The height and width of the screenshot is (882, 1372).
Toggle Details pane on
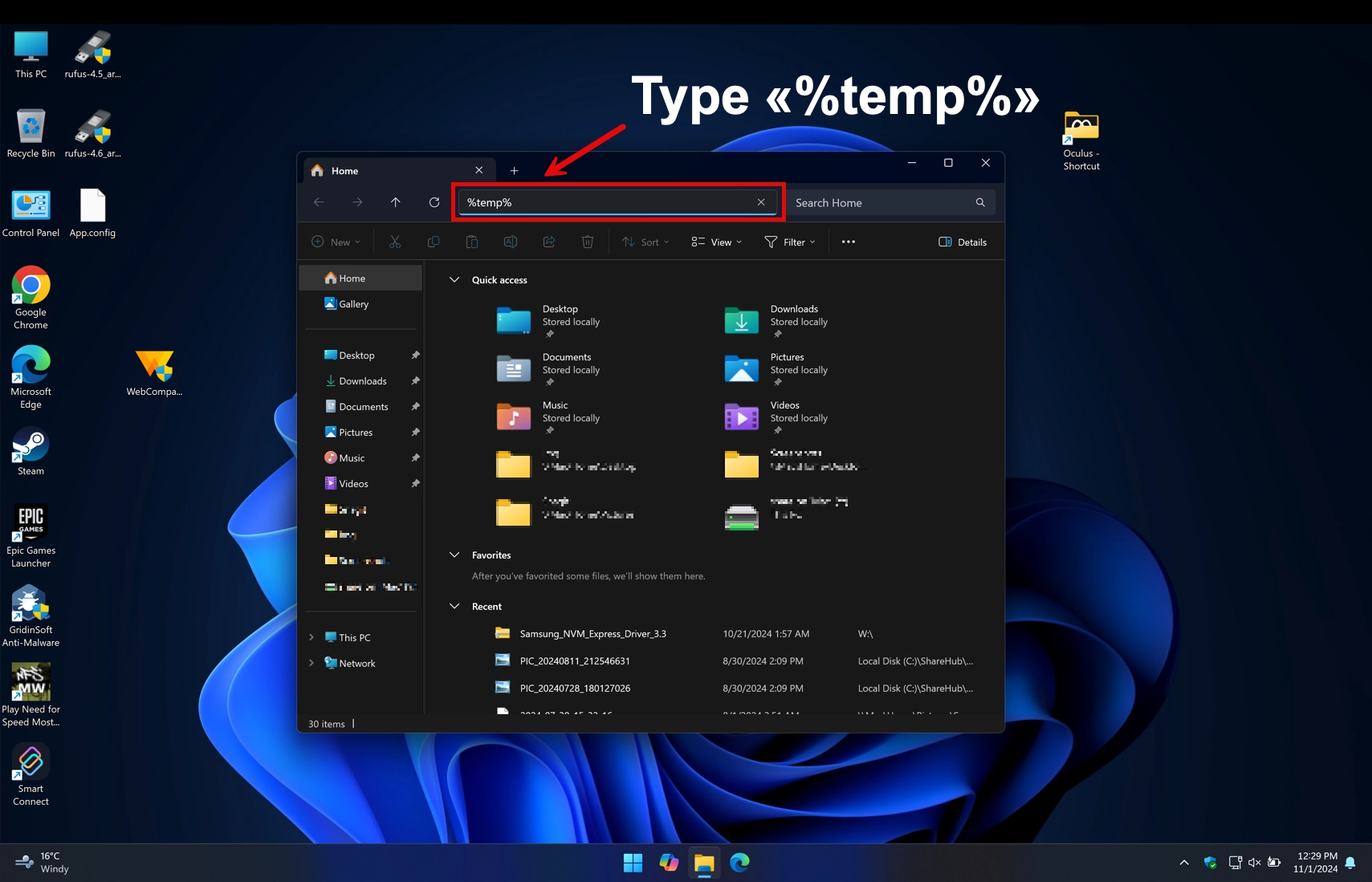tap(963, 242)
